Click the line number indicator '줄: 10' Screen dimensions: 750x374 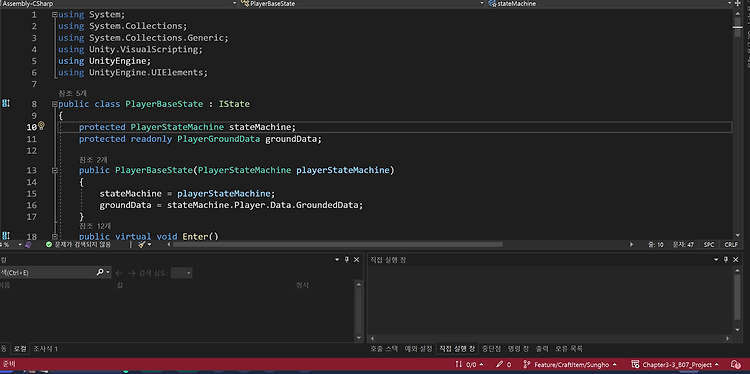click(655, 244)
